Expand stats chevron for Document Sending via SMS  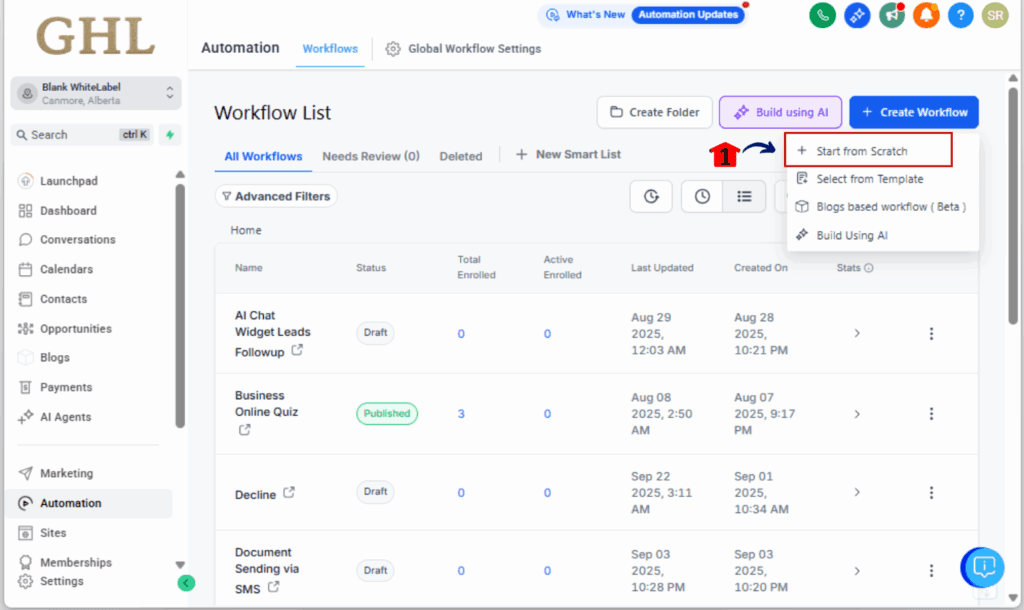click(x=857, y=571)
